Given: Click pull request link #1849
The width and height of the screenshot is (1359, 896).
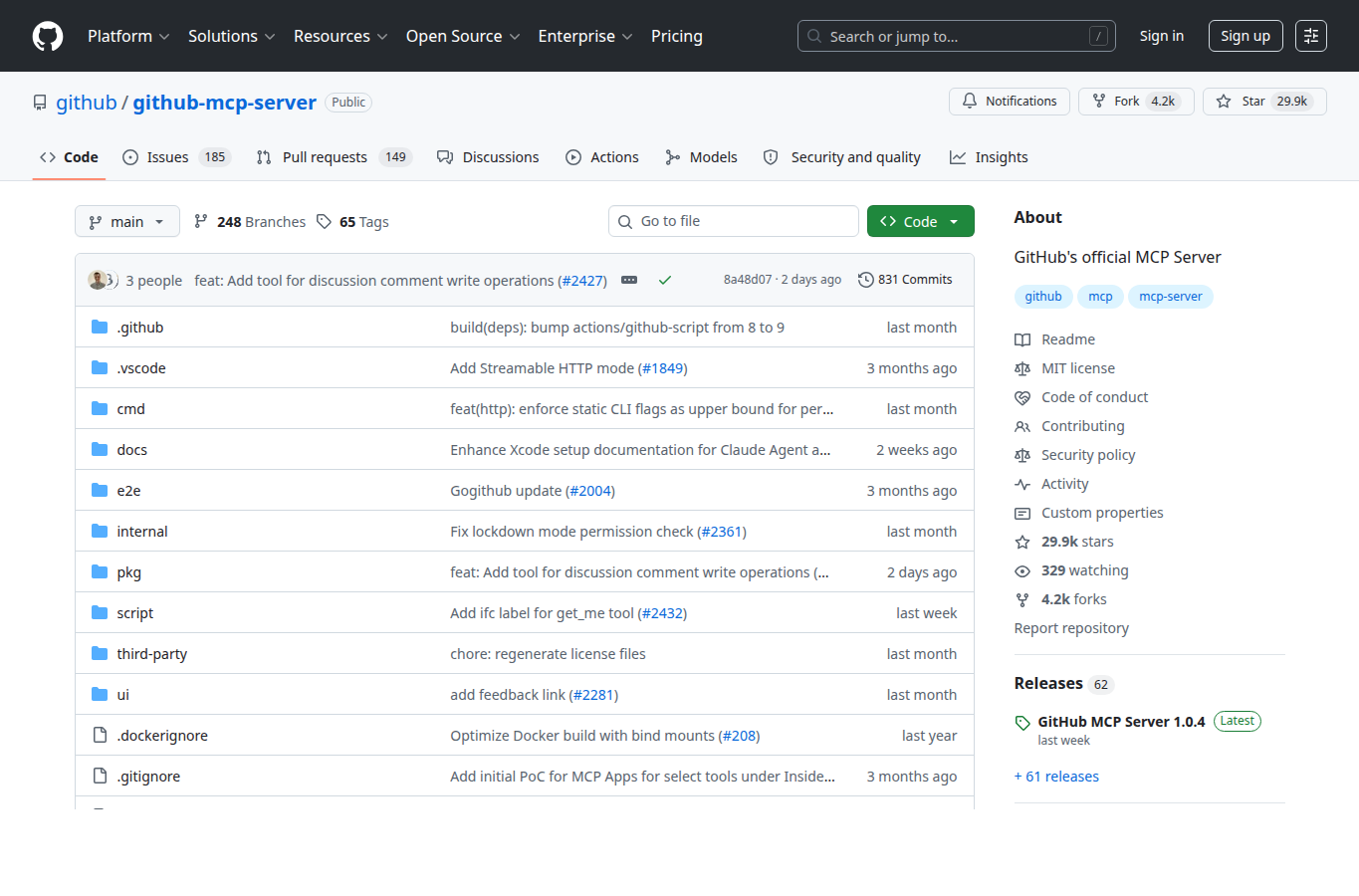Looking at the screenshot, I should click(663, 368).
